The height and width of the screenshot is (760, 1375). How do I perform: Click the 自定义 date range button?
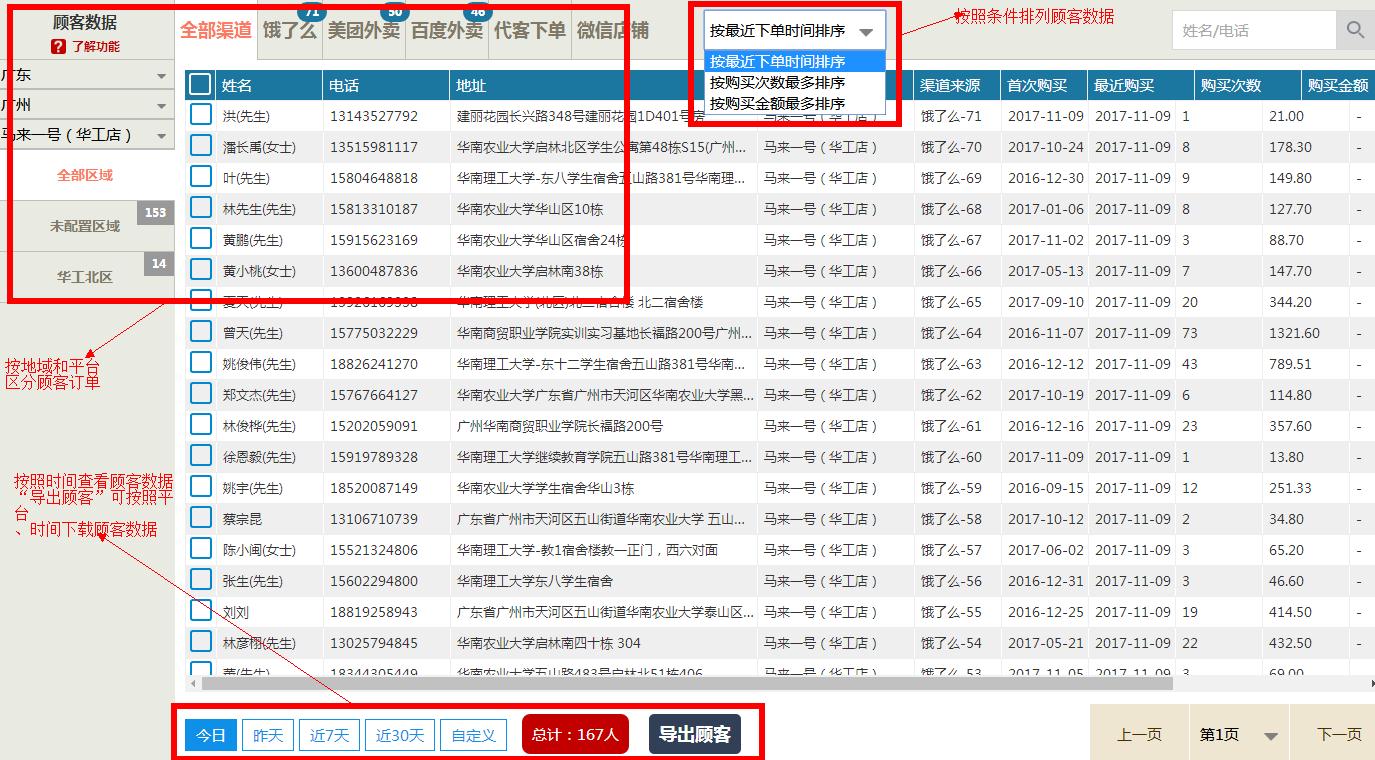(473, 735)
